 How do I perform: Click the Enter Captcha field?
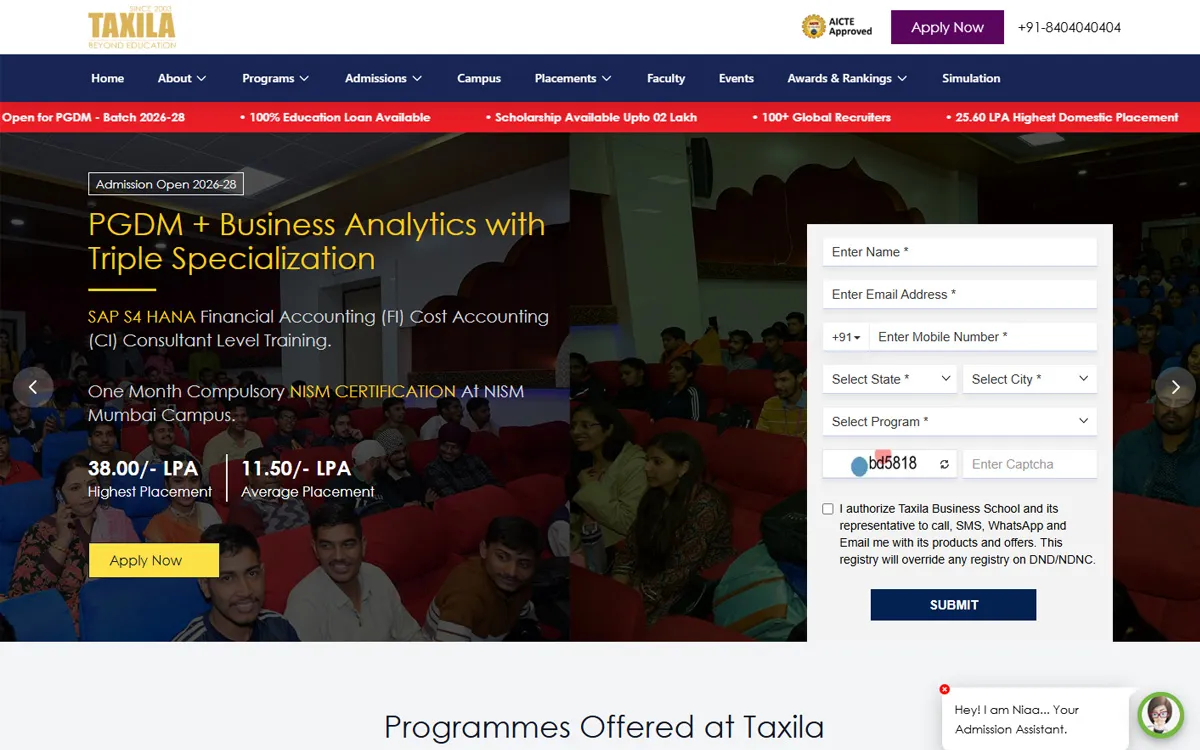(1030, 464)
